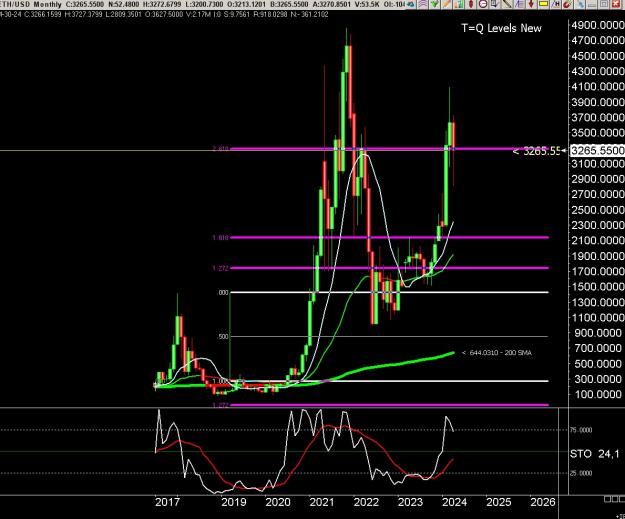Click the highlighted 3265.5500 price marker on axis
625x519 pixels.
[x=597, y=150]
